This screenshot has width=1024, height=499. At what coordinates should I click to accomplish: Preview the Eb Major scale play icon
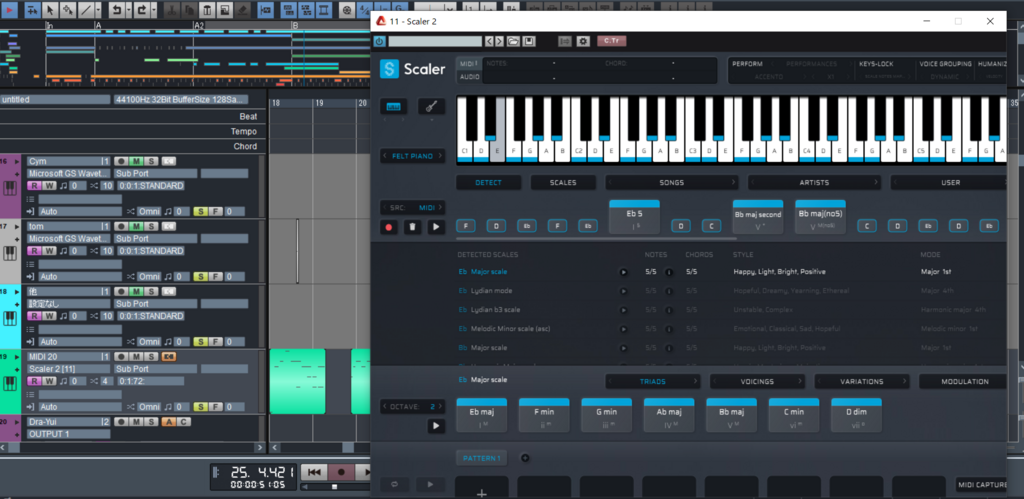tap(624, 272)
